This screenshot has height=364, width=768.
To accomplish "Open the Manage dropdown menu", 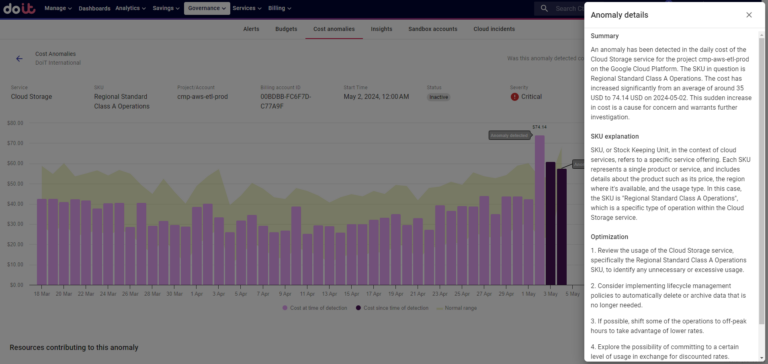I will tap(58, 8).
